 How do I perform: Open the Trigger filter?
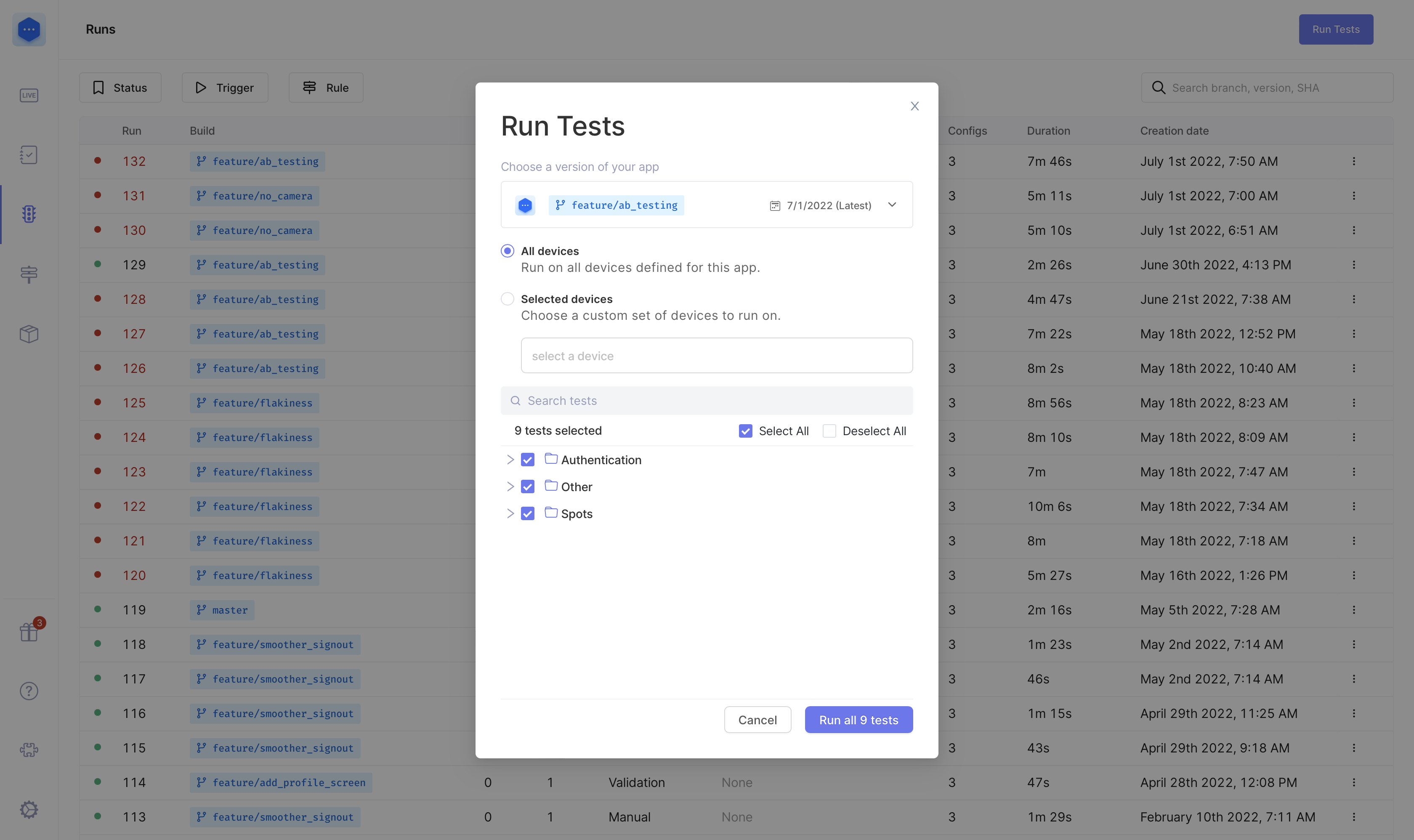coord(225,88)
